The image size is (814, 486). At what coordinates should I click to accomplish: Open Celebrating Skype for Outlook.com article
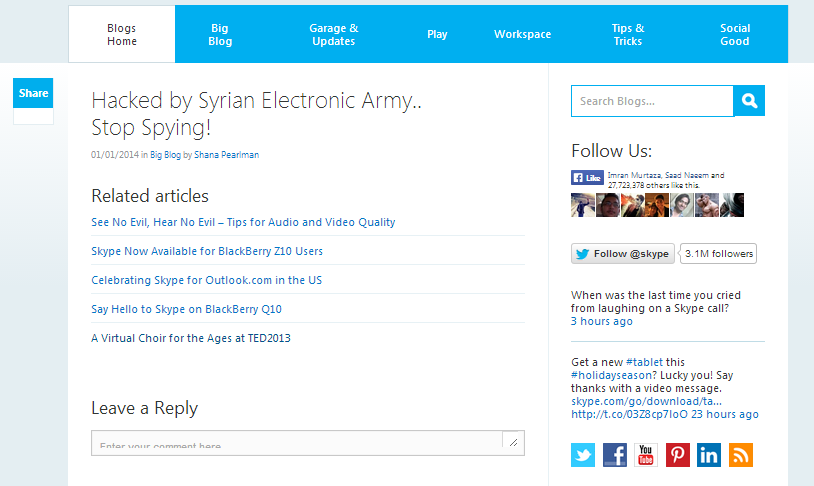[x=207, y=280]
